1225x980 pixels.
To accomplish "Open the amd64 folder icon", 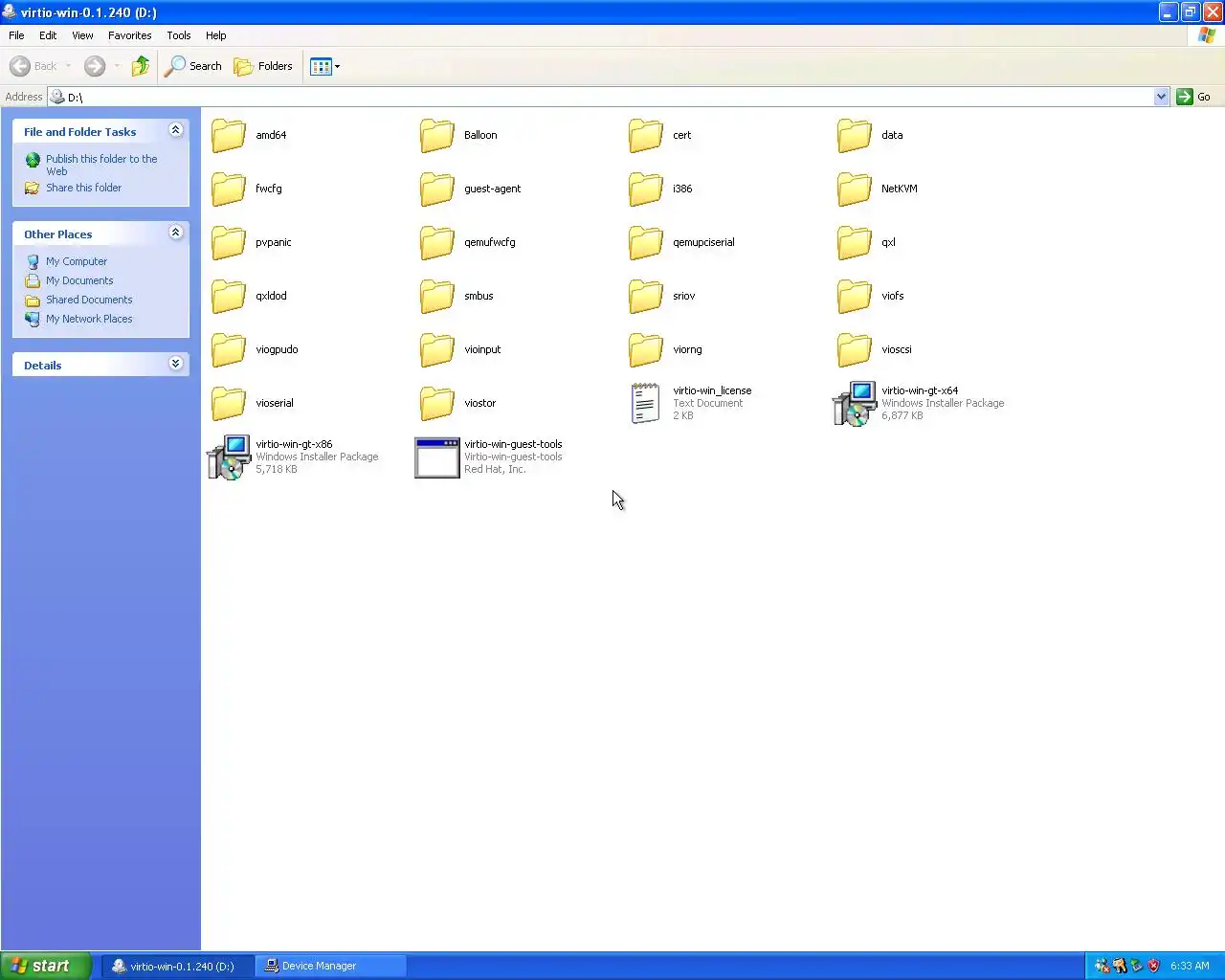I will [229, 135].
